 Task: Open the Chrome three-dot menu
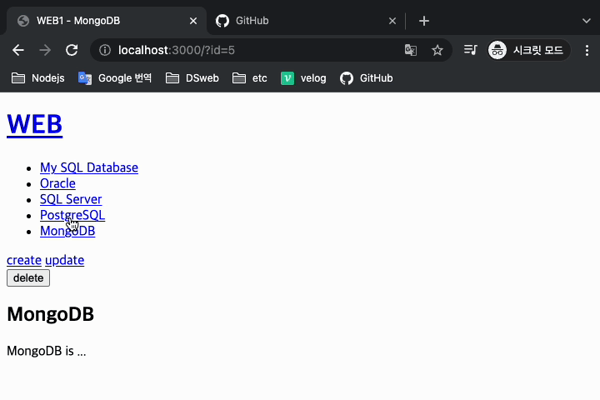pyautogui.click(x=587, y=50)
